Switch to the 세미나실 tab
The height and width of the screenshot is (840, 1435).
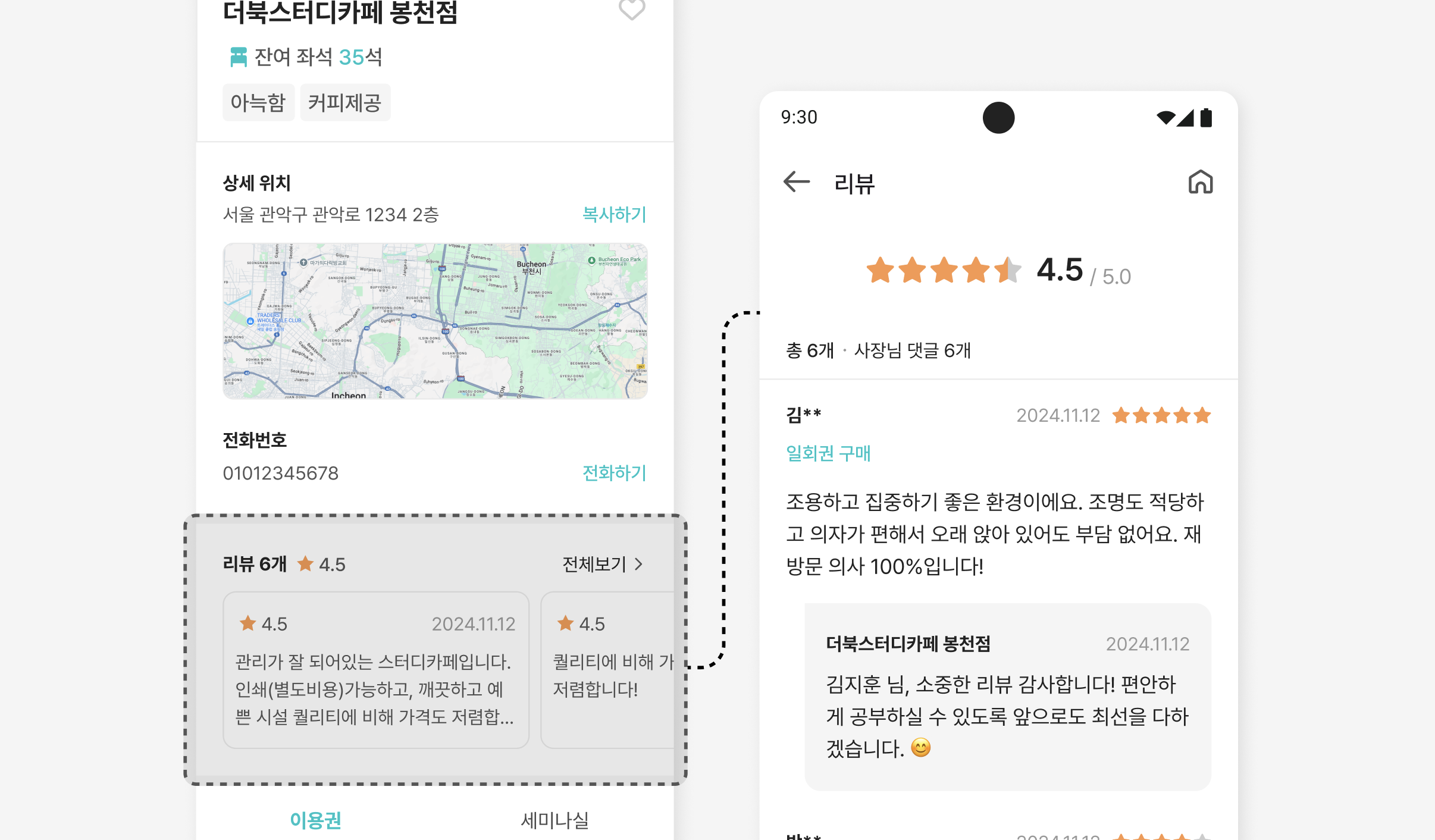554,820
